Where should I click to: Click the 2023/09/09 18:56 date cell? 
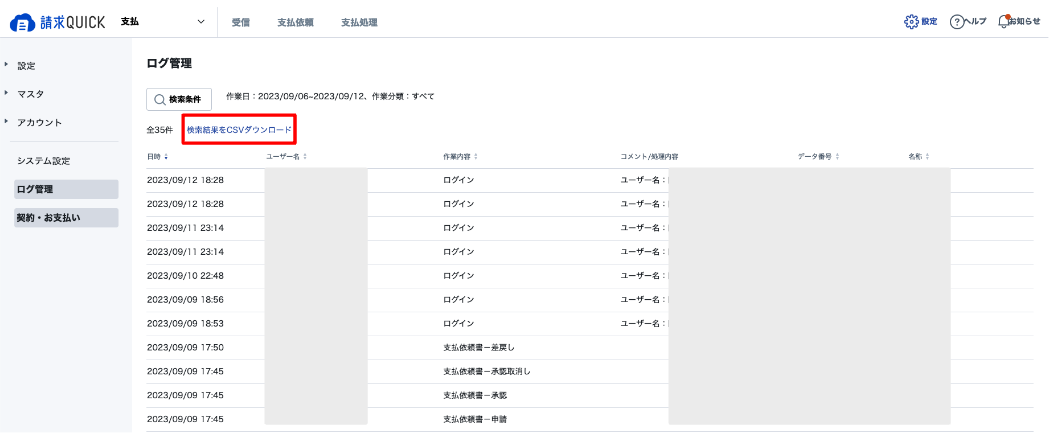pyautogui.click(x=185, y=299)
